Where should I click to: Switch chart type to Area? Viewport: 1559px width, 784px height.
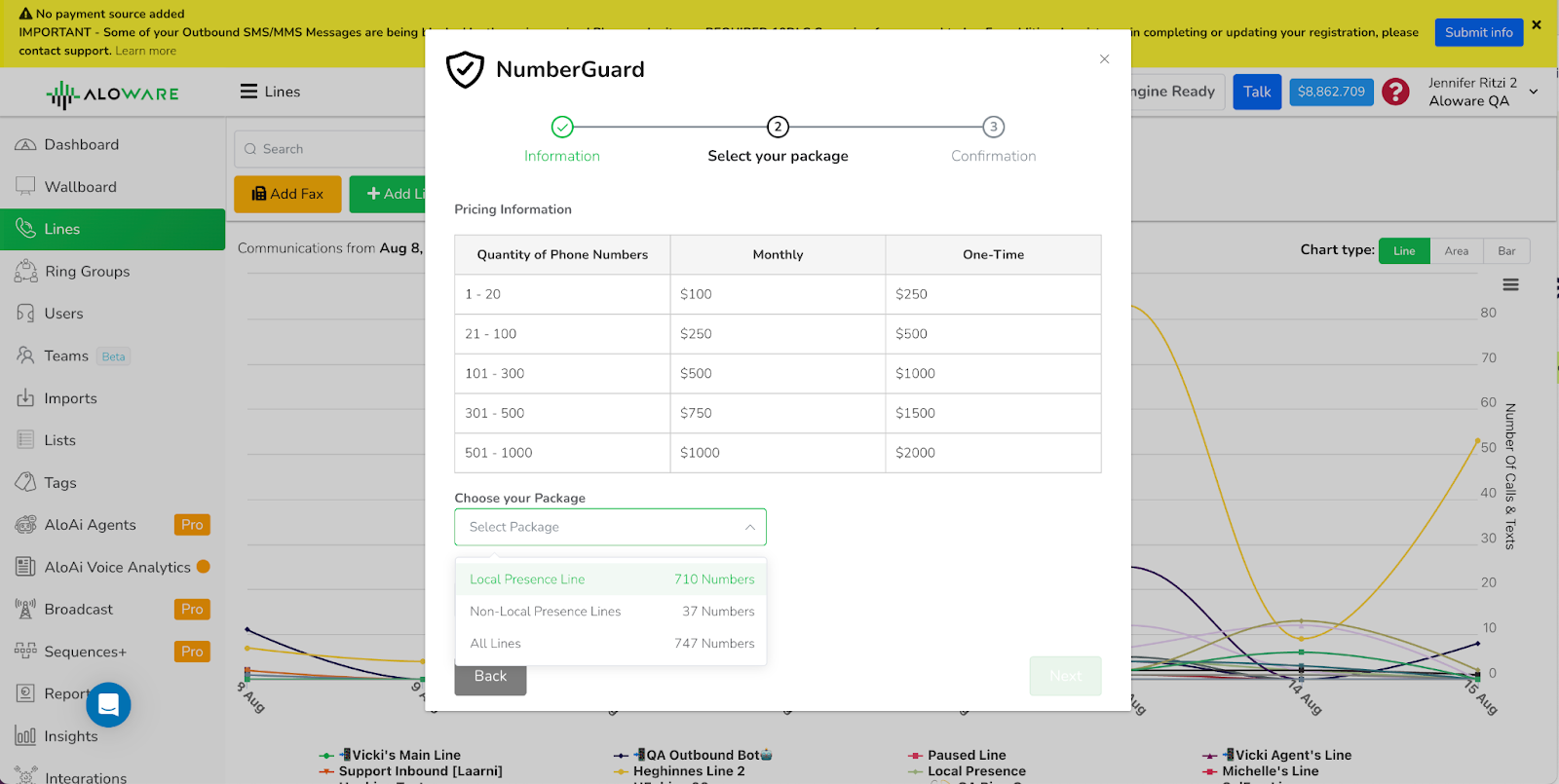click(x=1457, y=250)
